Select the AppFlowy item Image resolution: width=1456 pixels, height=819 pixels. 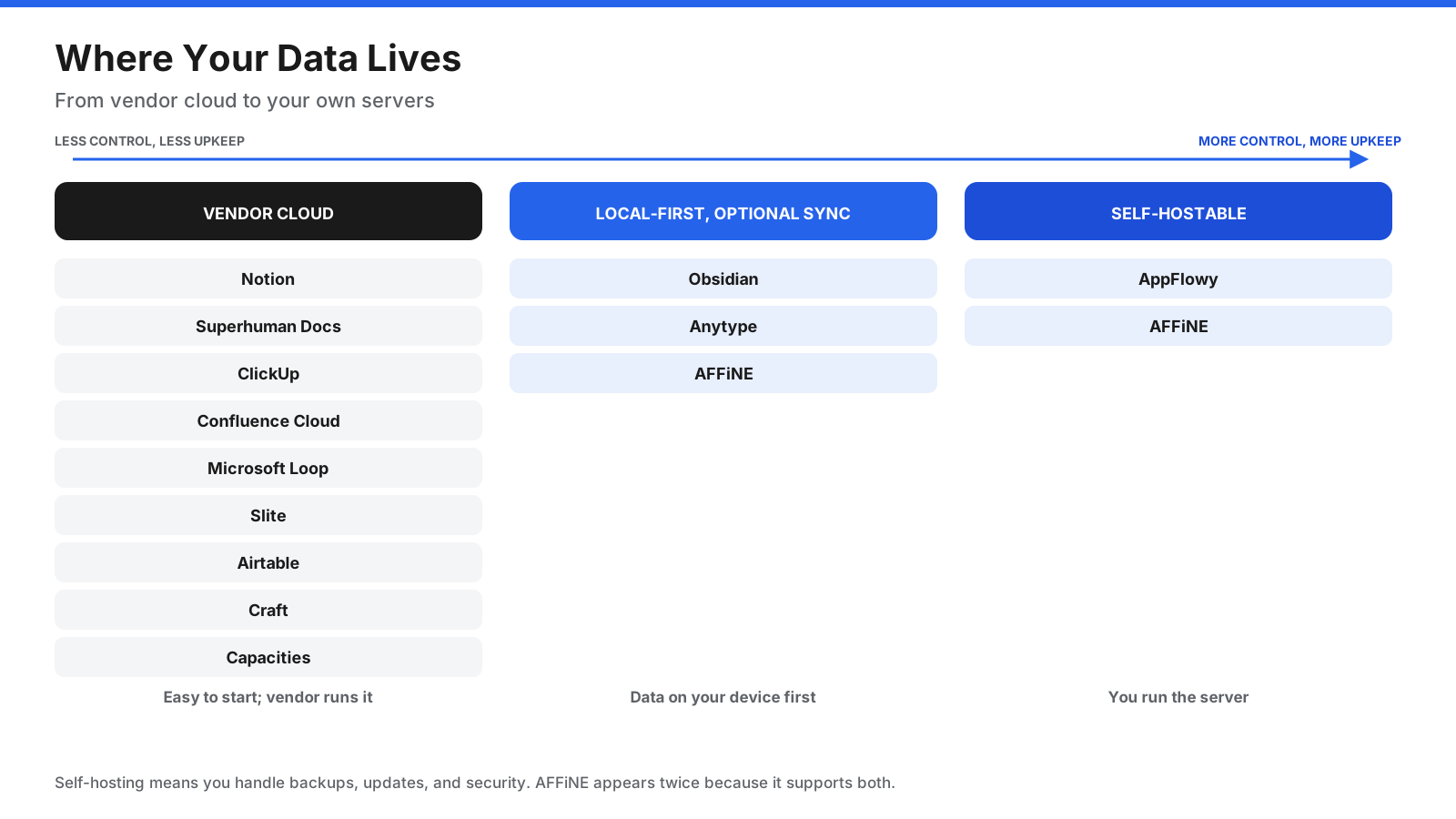click(1178, 278)
